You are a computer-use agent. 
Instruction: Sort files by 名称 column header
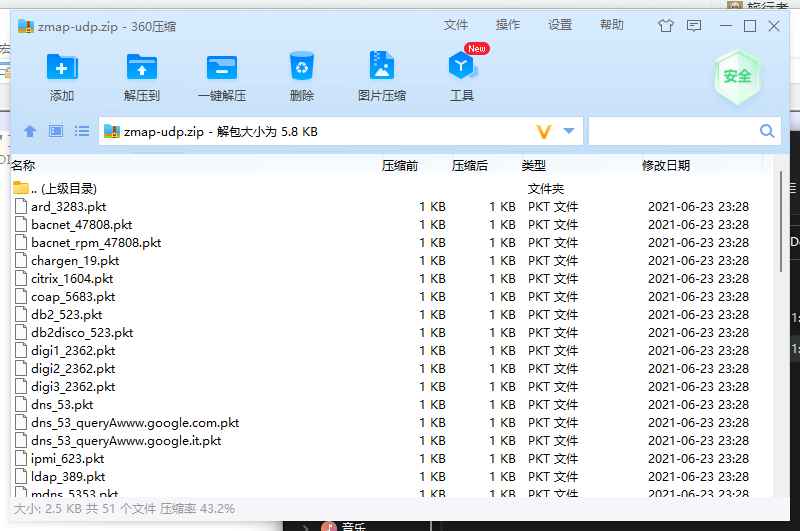(23, 165)
